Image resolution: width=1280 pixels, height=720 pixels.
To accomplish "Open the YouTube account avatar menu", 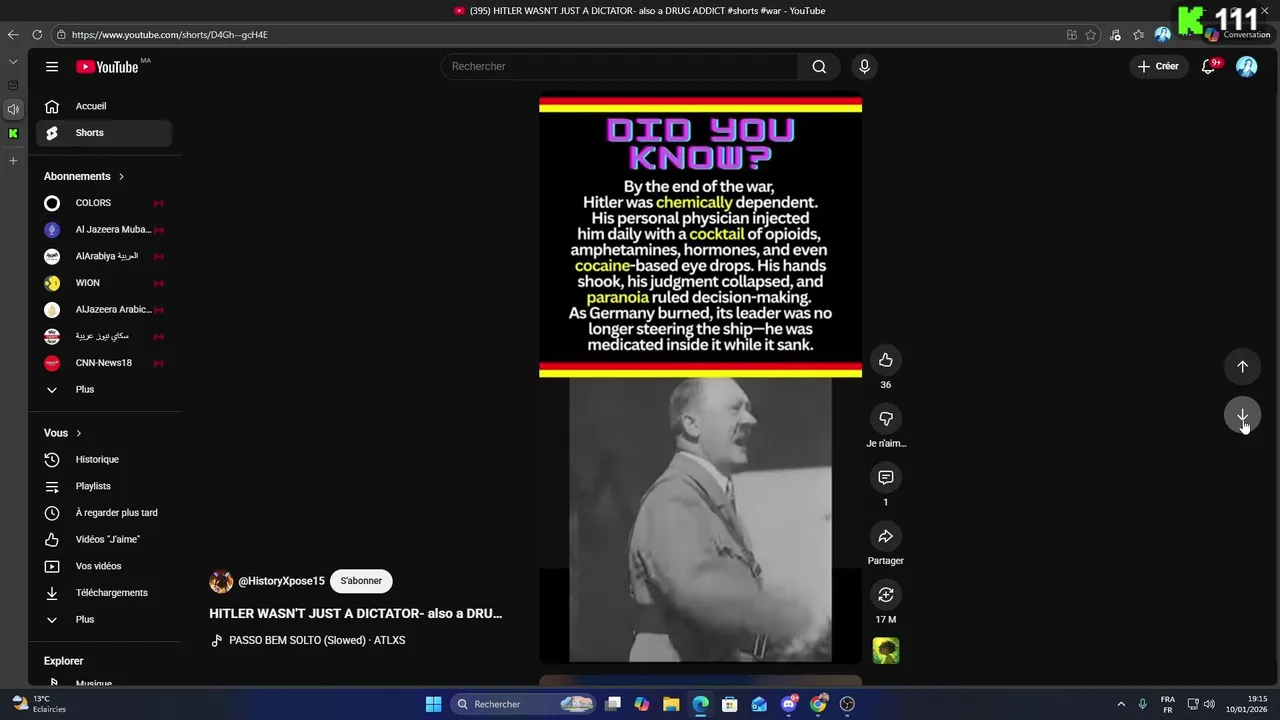I will tap(1246, 66).
